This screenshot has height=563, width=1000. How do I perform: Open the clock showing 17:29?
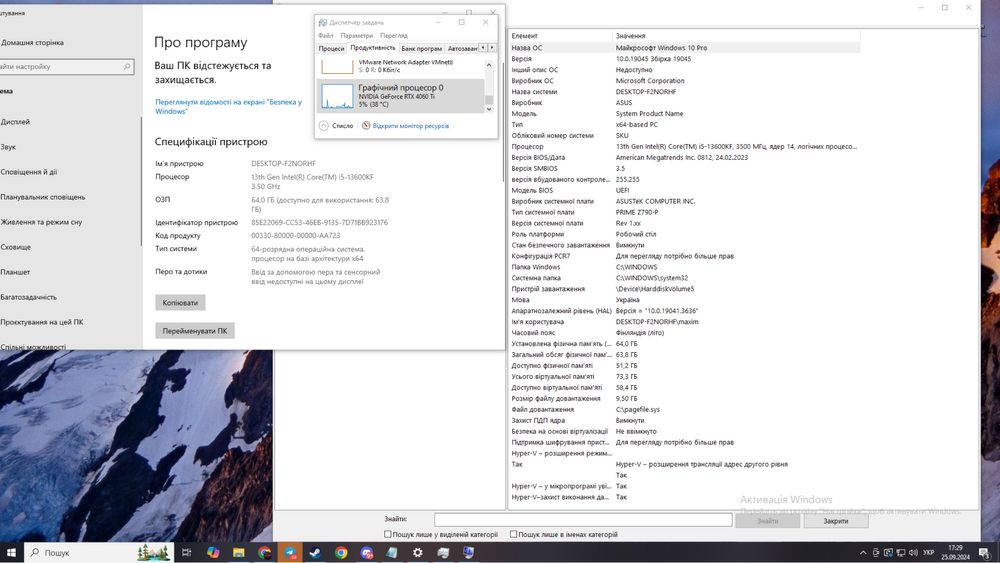[x=955, y=552]
